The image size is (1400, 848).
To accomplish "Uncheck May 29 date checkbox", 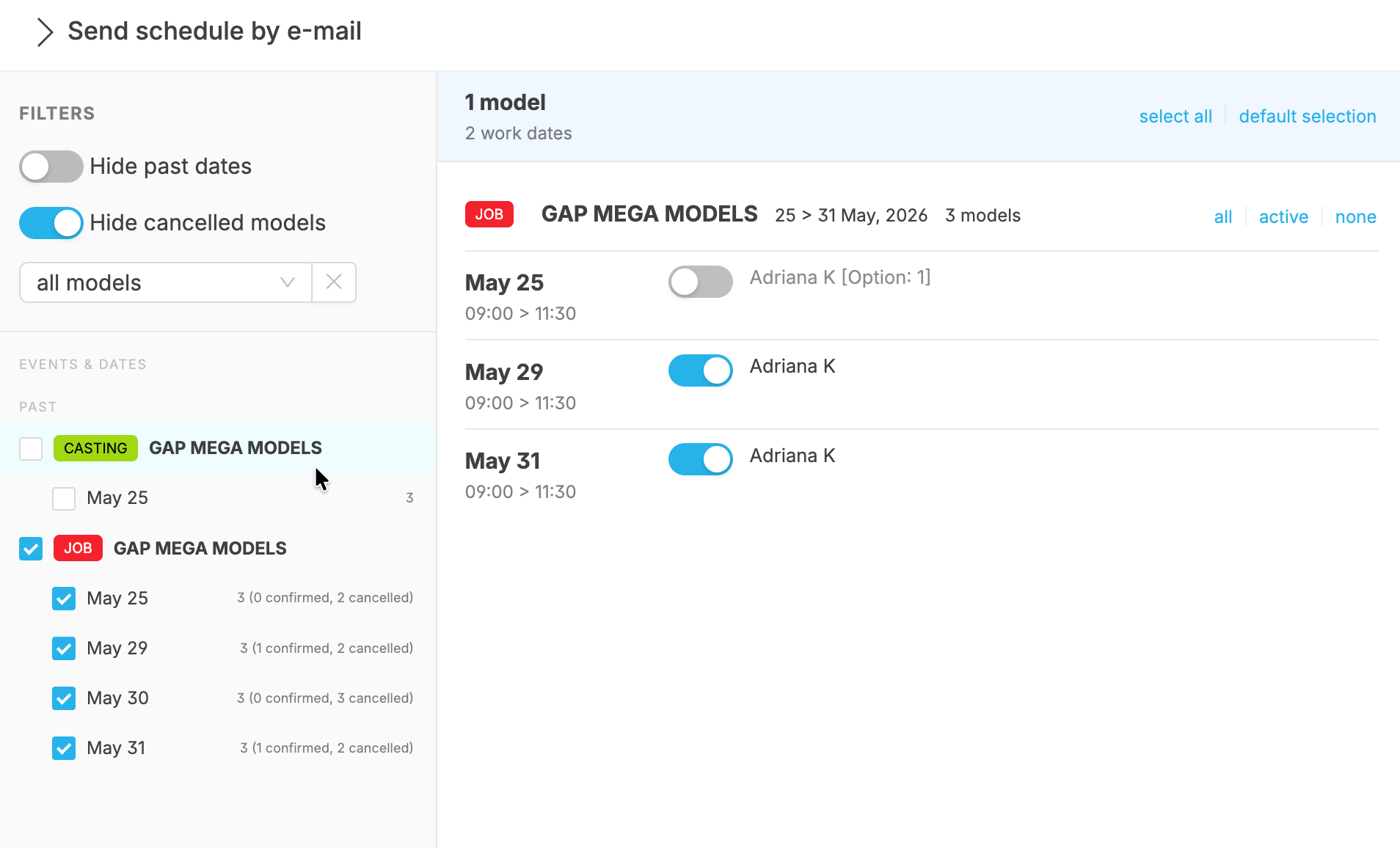I will coord(64,648).
